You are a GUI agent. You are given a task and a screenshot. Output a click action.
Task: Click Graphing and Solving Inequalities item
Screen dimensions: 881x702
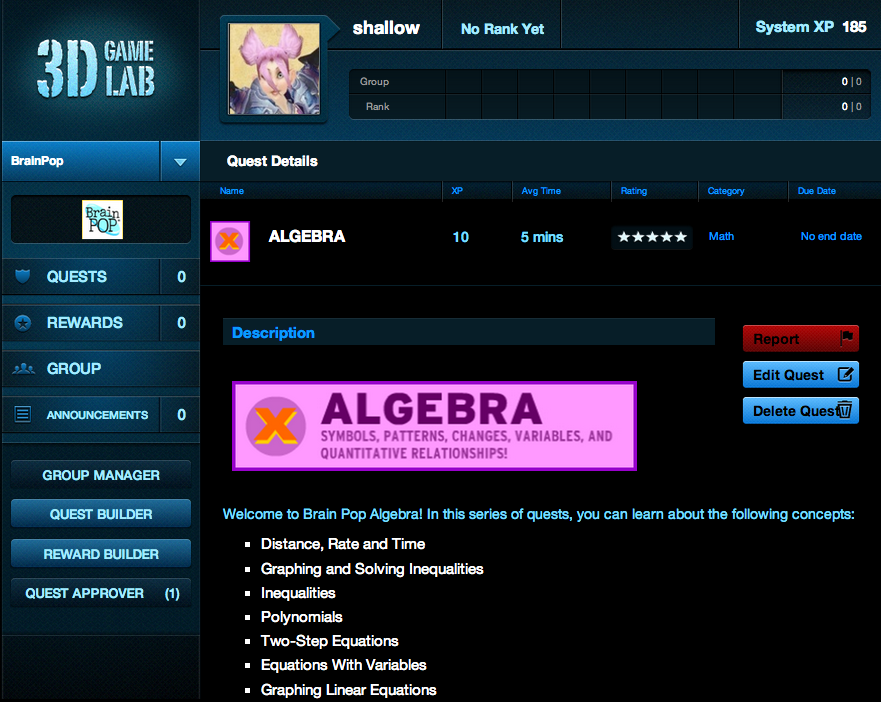tap(372, 569)
